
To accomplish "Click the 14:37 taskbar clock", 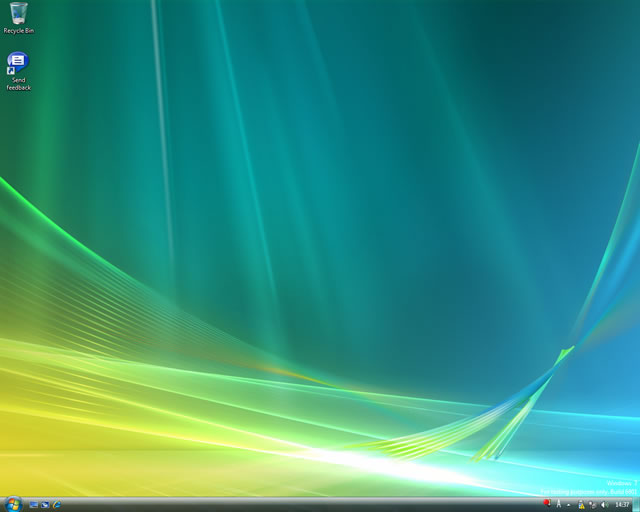I will pos(622,505).
